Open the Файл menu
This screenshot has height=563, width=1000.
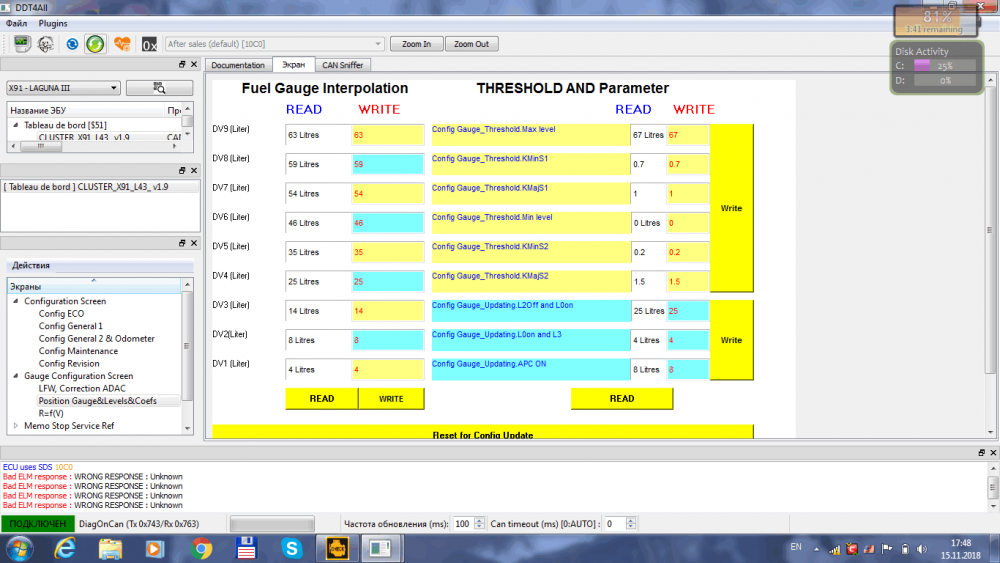[x=17, y=23]
